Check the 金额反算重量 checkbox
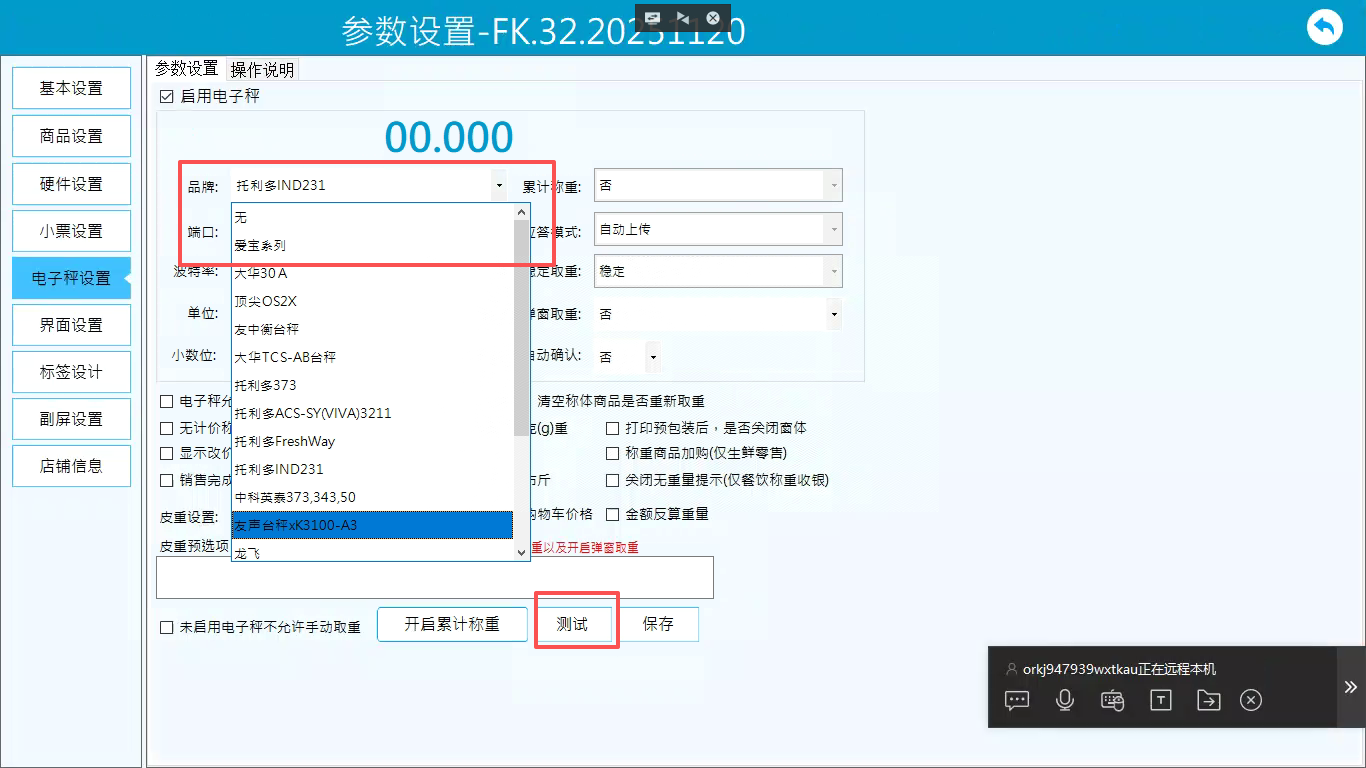 pyautogui.click(x=613, y=515)
